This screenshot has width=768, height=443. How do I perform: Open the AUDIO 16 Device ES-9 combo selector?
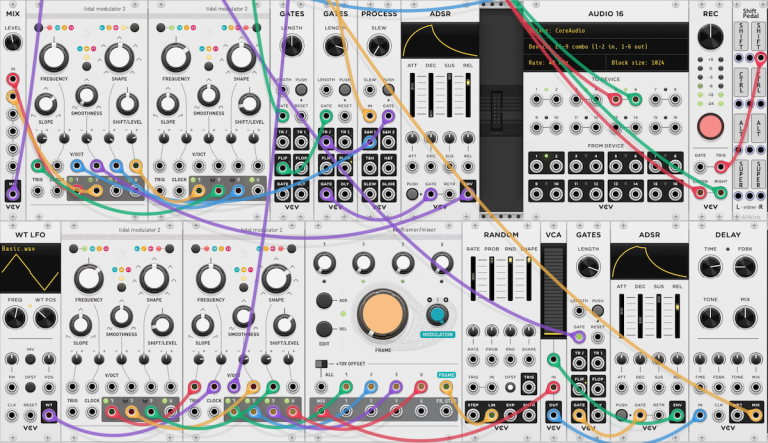pyautogui.click(x=605, y=47)
